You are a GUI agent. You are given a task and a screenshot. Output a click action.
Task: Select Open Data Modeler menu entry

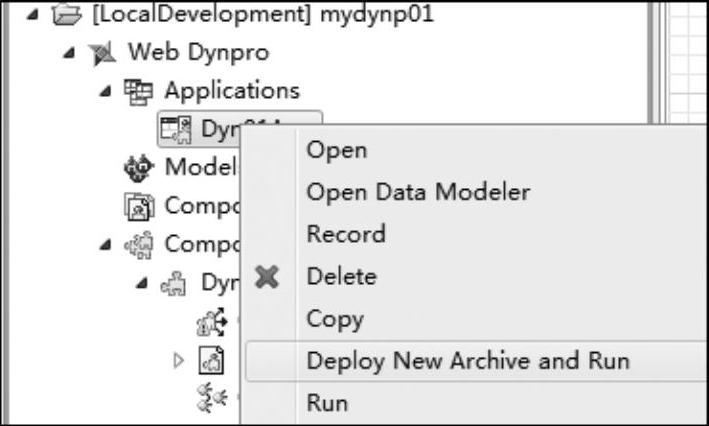[418, 192]
